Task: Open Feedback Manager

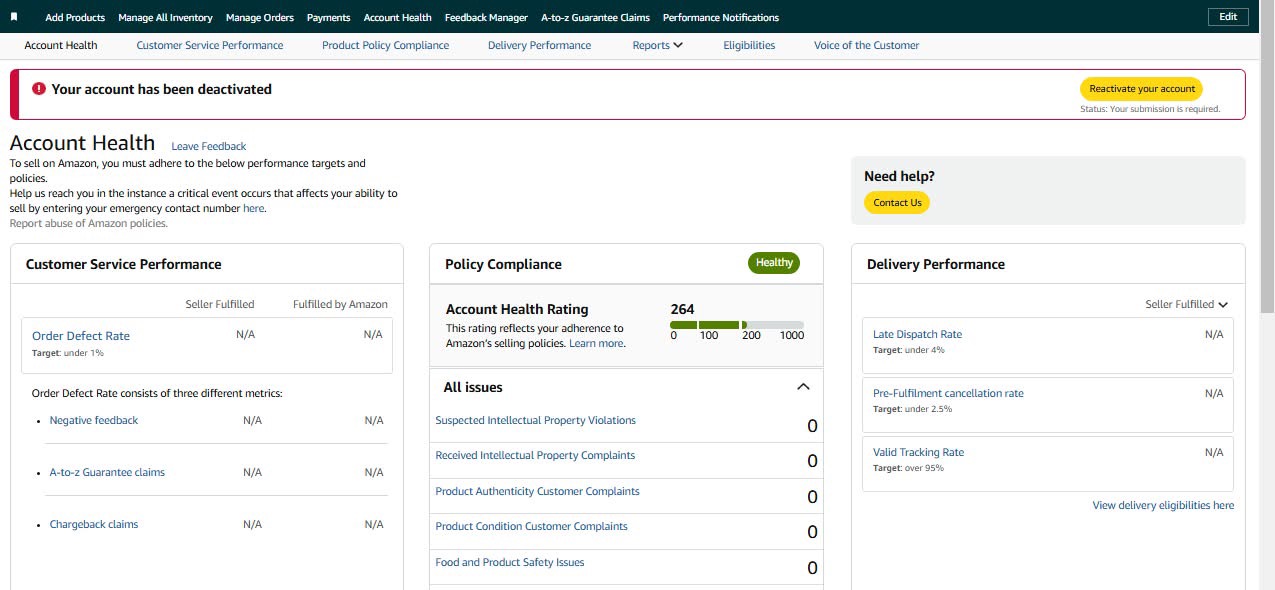Action: 486,17
